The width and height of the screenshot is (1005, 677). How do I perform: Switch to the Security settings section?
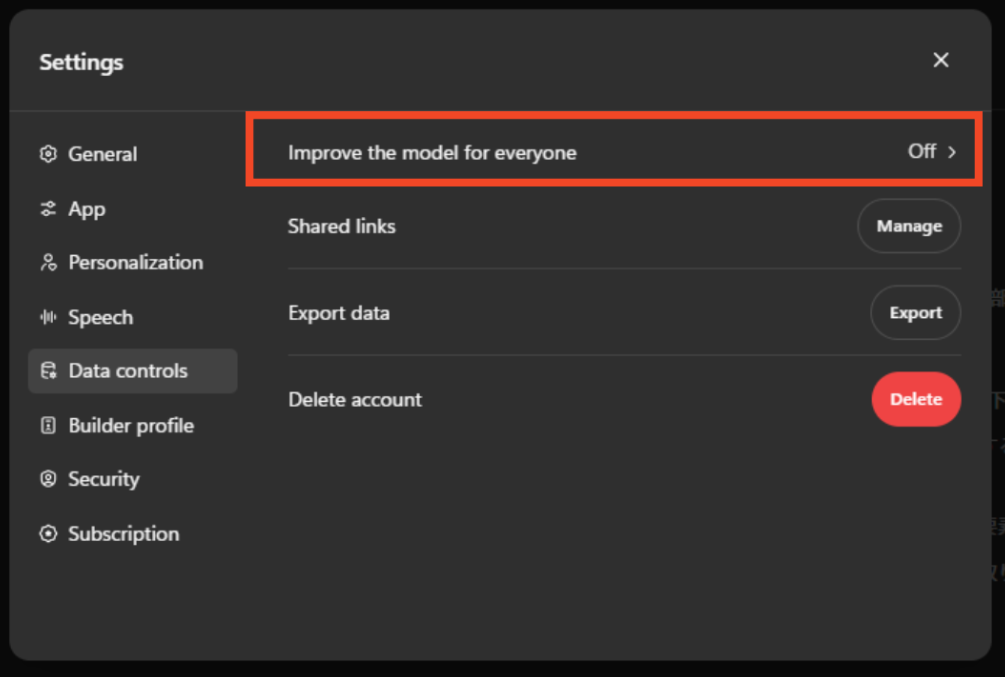(103, 479)
